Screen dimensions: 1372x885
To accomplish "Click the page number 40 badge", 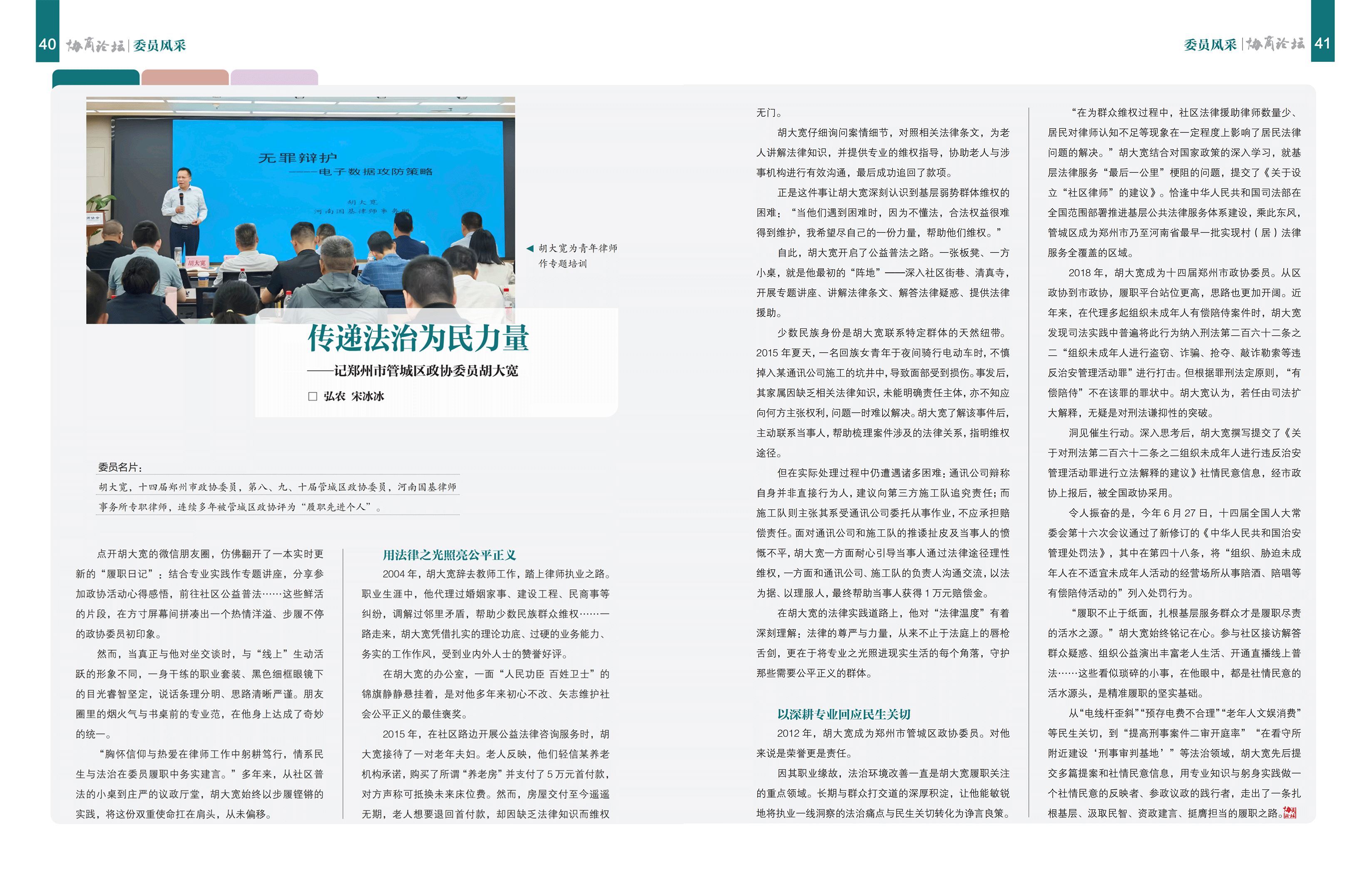I will 47,44.
